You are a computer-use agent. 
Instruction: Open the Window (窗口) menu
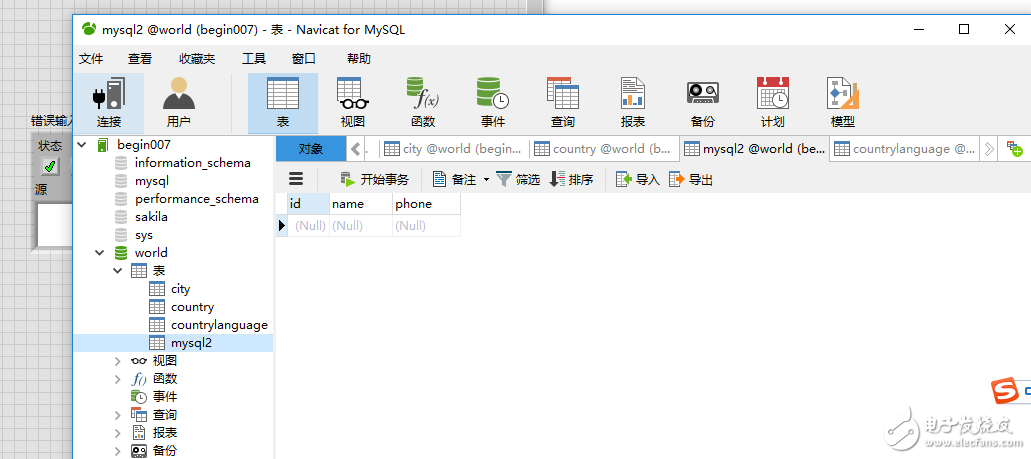(x=304, y=59)
